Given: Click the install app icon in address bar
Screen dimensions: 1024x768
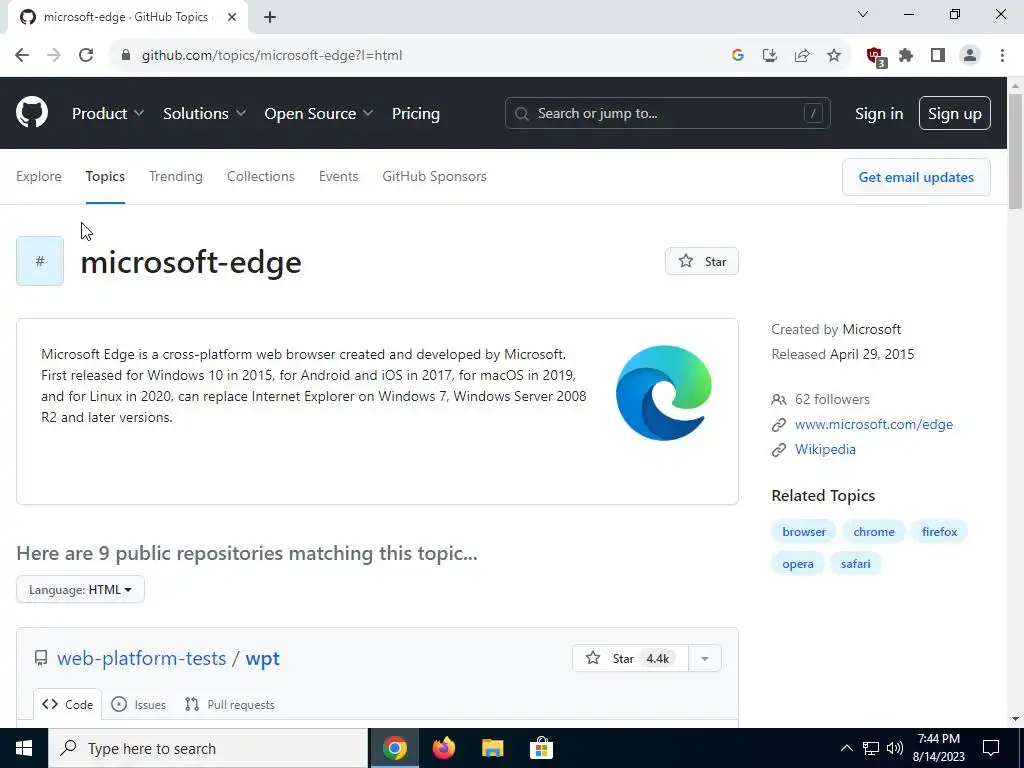Looking at the screenshot, I should coord(770,56).
